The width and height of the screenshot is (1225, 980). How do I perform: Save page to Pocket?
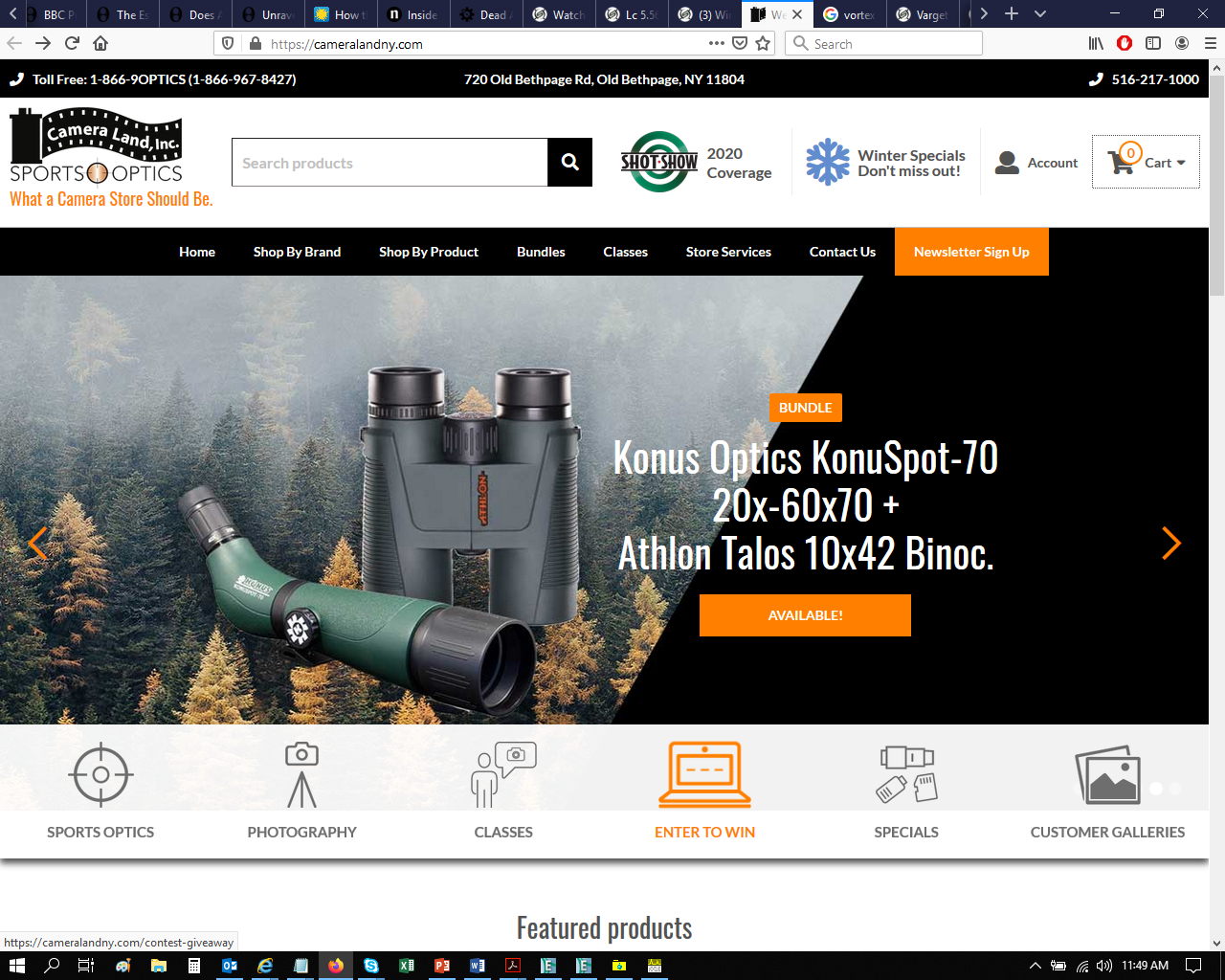point(740,43)
